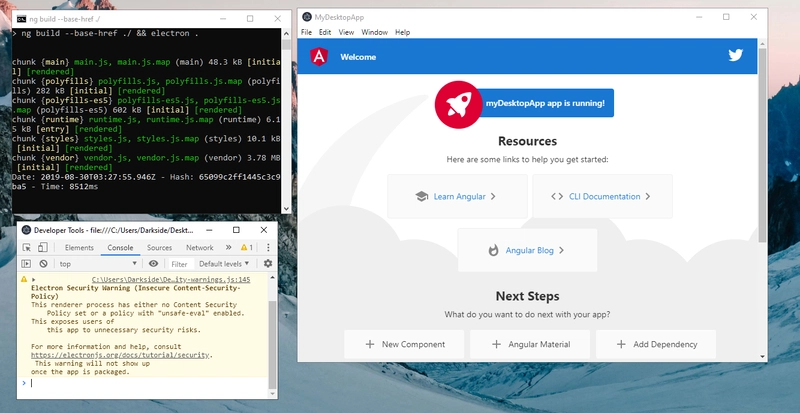Click the plus icon on Add Dependency

pos(621,344)
